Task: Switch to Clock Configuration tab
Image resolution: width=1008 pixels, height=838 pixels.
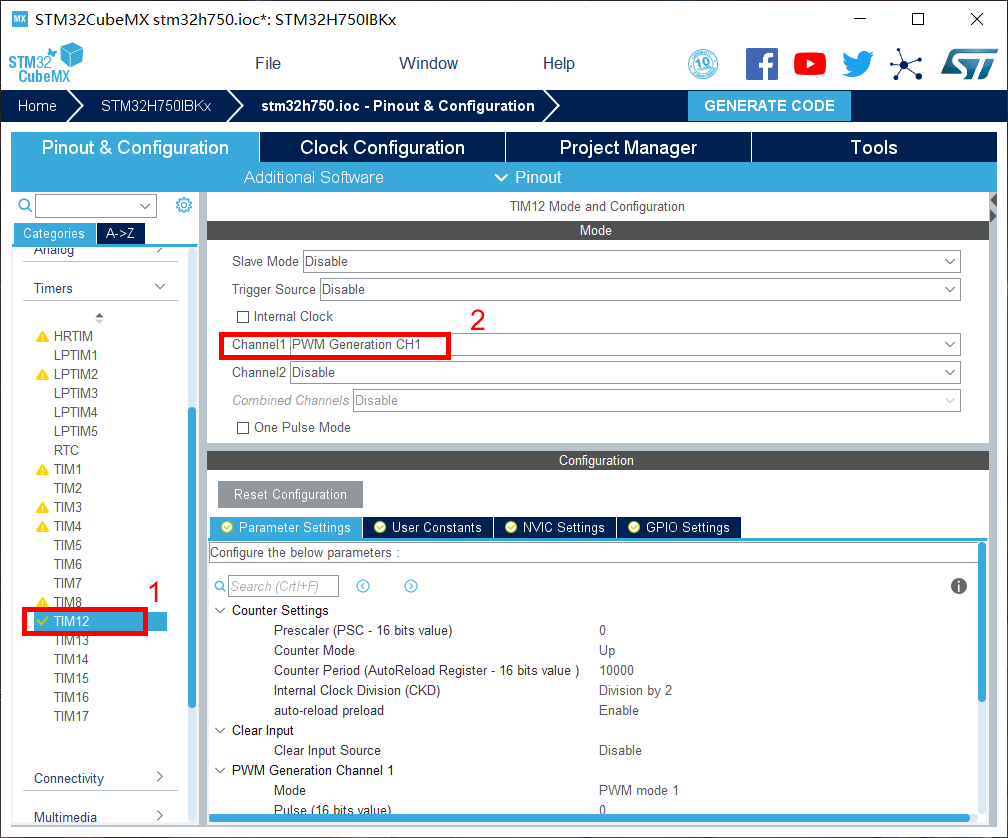Action: pyautogui.click(x=382, y=148)
